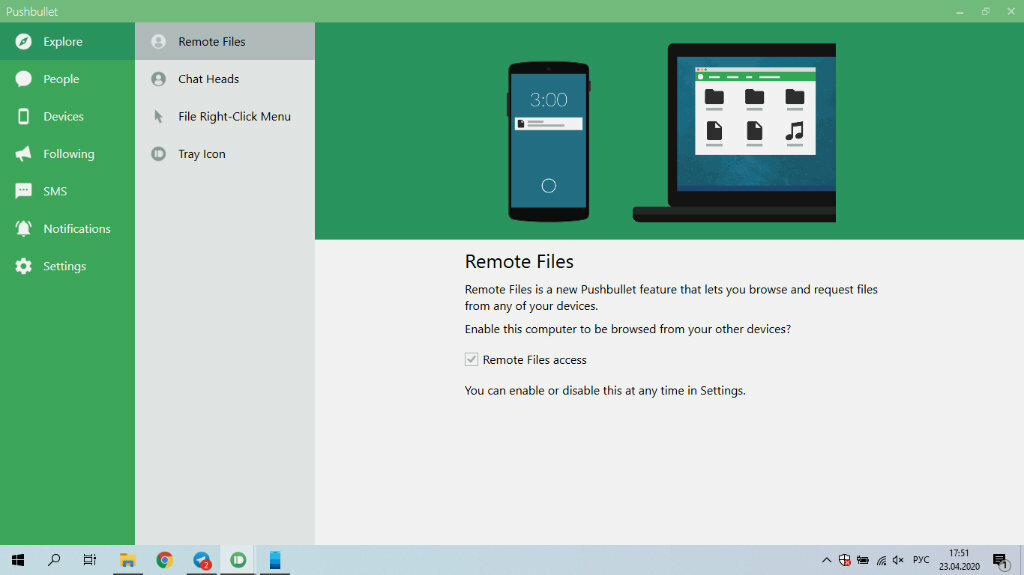
Task: Open Google Chrome from taskbar
Action: click(165, 560)
